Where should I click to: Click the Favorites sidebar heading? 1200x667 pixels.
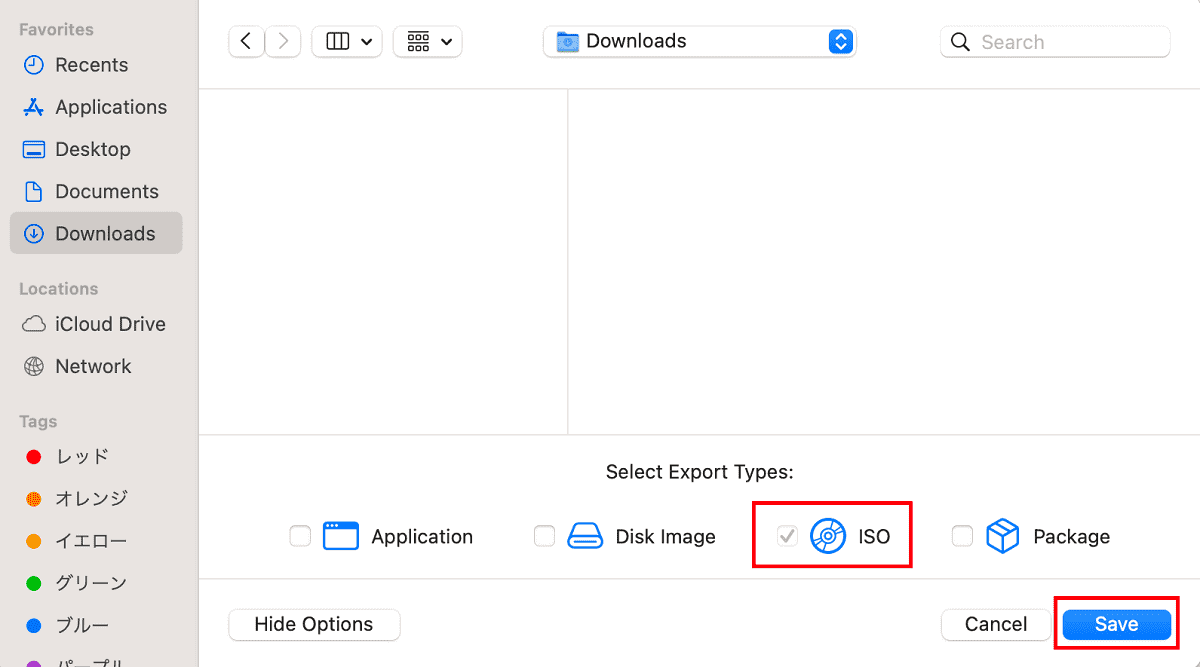56,30
